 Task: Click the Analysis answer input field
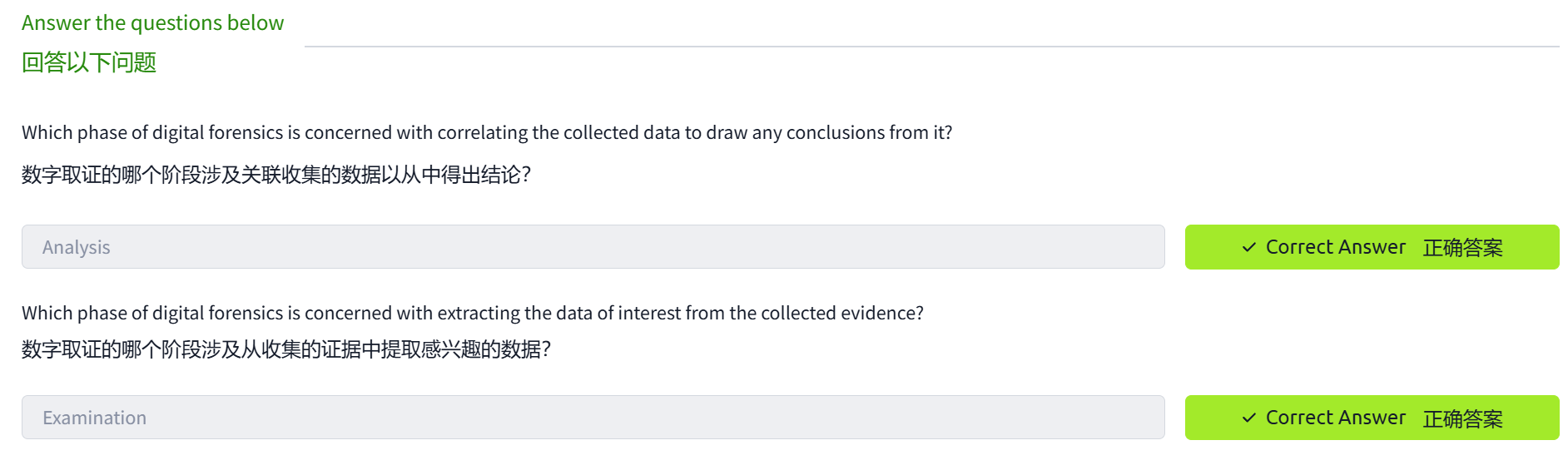(x=593, y=247)
